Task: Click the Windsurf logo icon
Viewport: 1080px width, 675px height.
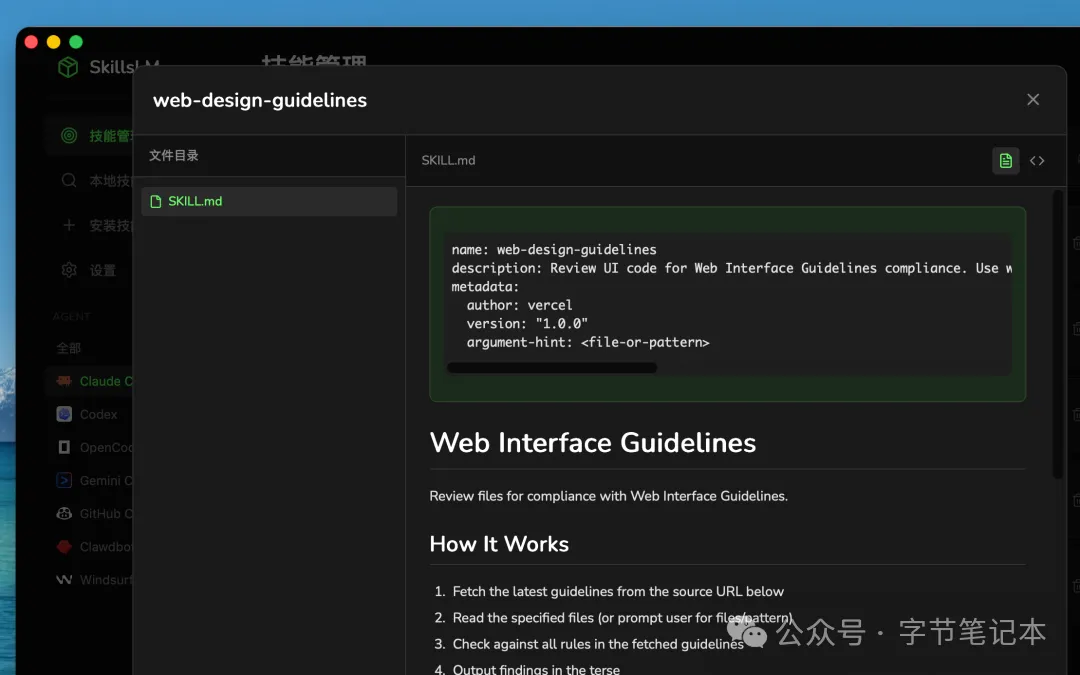Action: click(64, 579)
